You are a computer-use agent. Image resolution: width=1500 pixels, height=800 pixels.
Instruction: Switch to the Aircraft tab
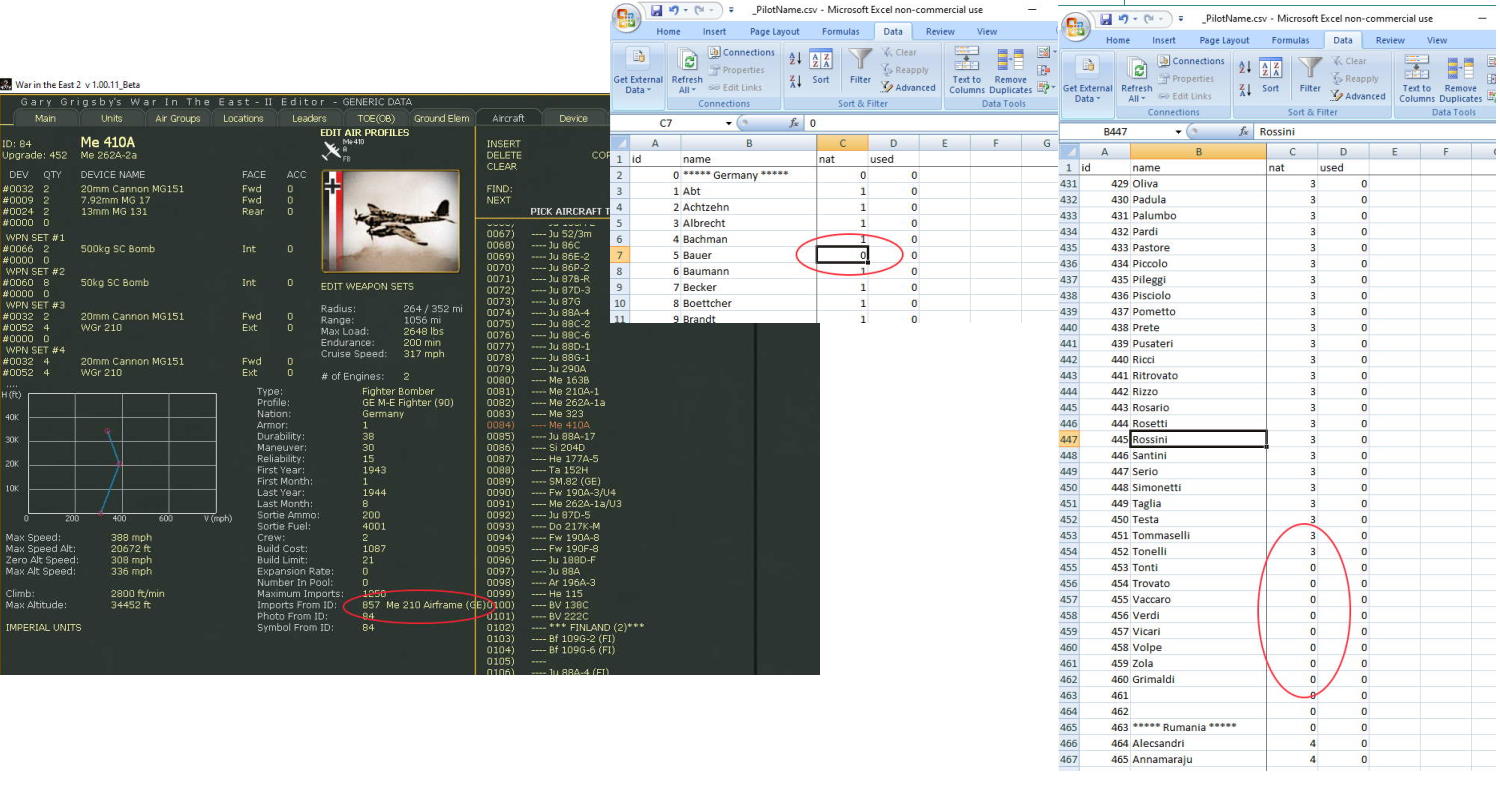click(x=509, y=117)
